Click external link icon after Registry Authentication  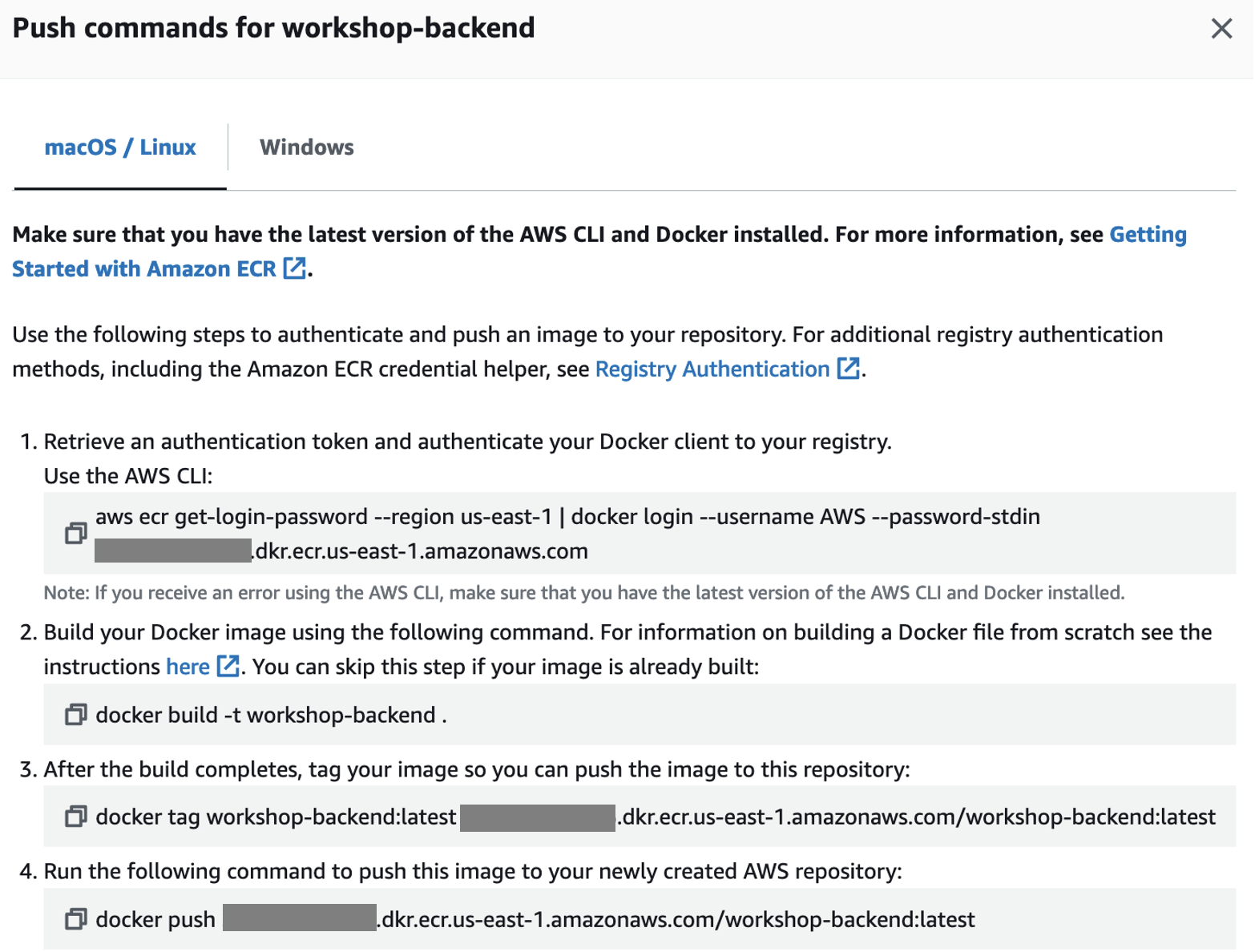pos(848,368)
